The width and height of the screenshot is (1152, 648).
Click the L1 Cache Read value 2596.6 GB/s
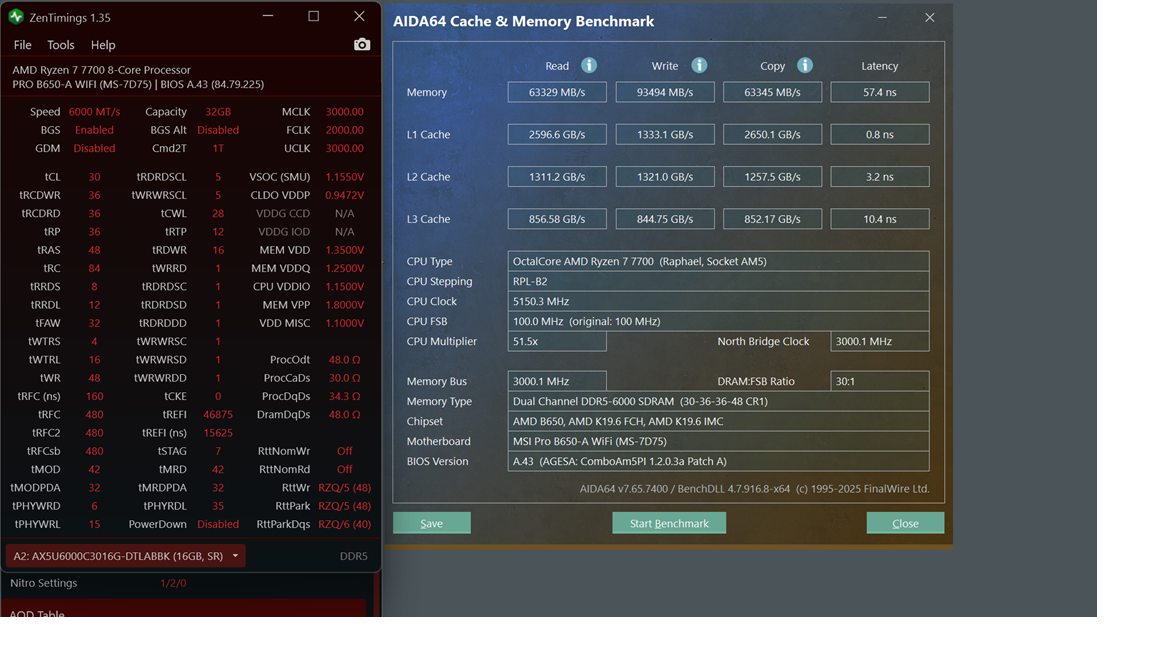(557, 134)
